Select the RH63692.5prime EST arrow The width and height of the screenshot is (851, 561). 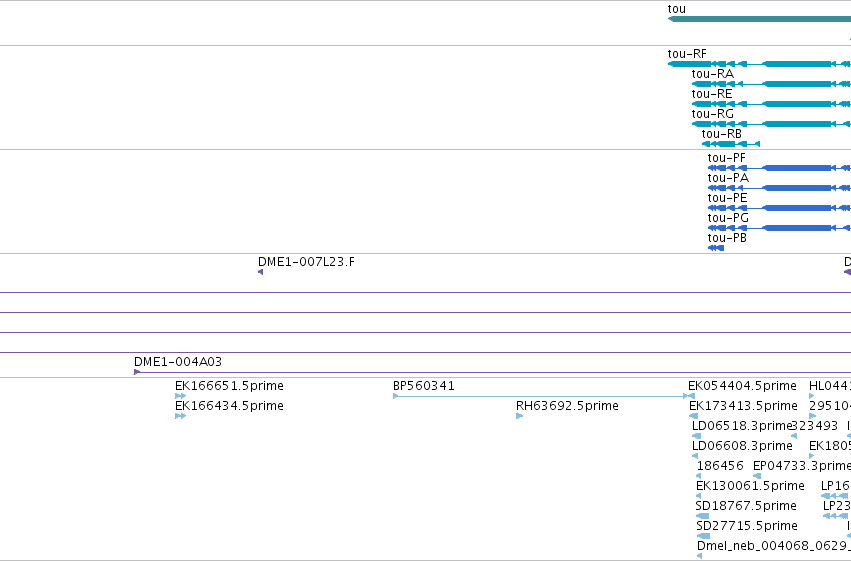pyautogui.click(x=519, y=416)
